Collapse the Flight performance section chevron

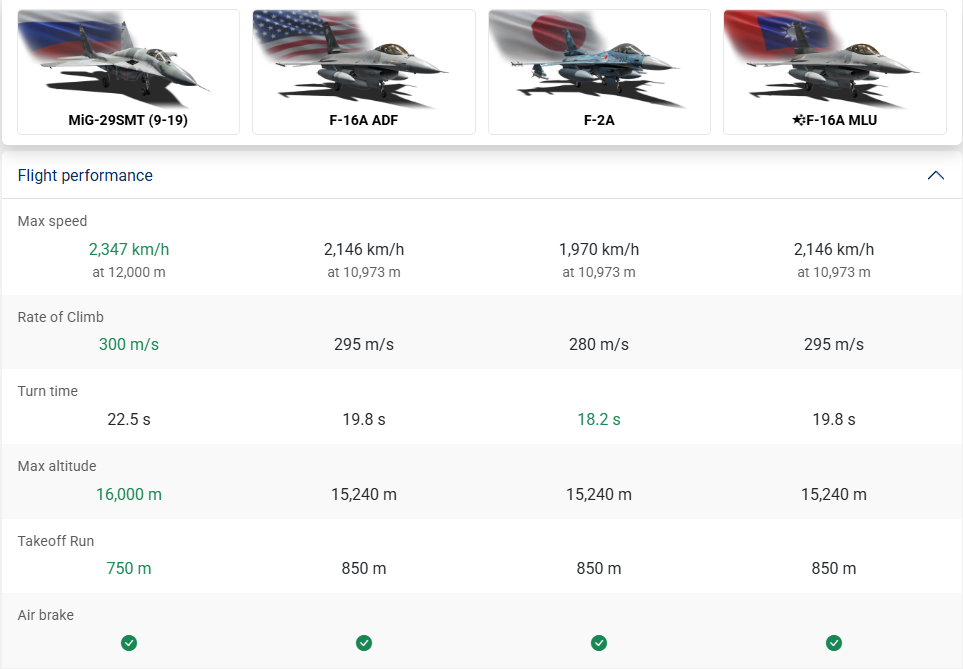(935, 176)
